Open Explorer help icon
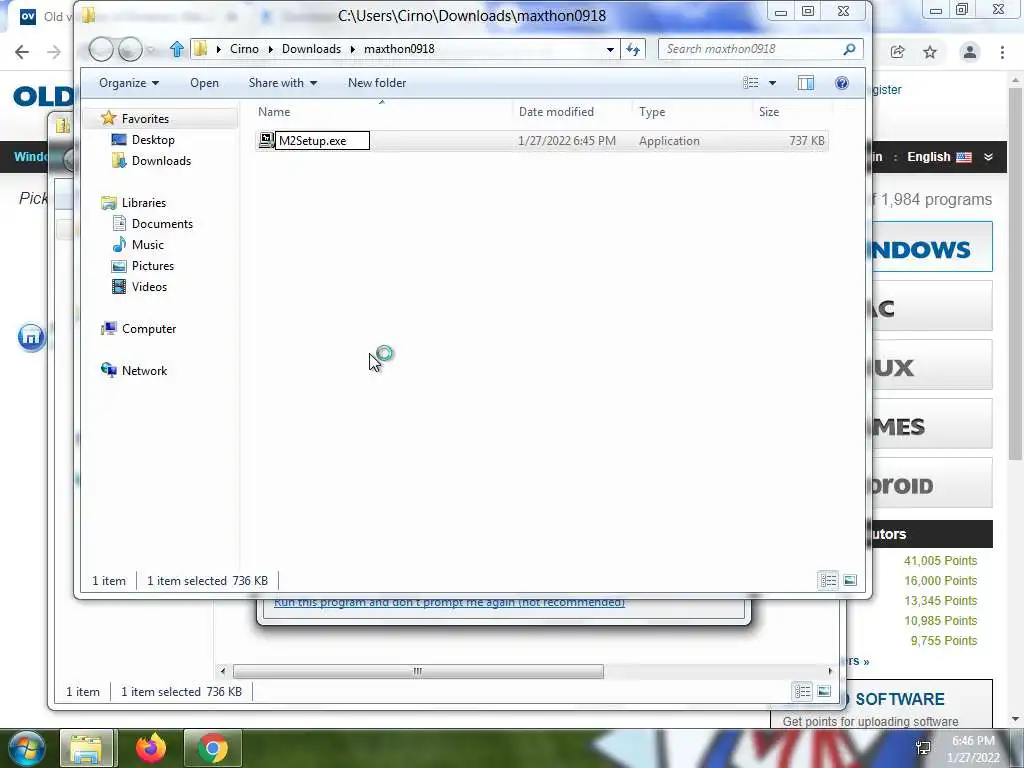The height and width of the screenshot is (768, 1024). pyautogui.click(x=842, y=83)
